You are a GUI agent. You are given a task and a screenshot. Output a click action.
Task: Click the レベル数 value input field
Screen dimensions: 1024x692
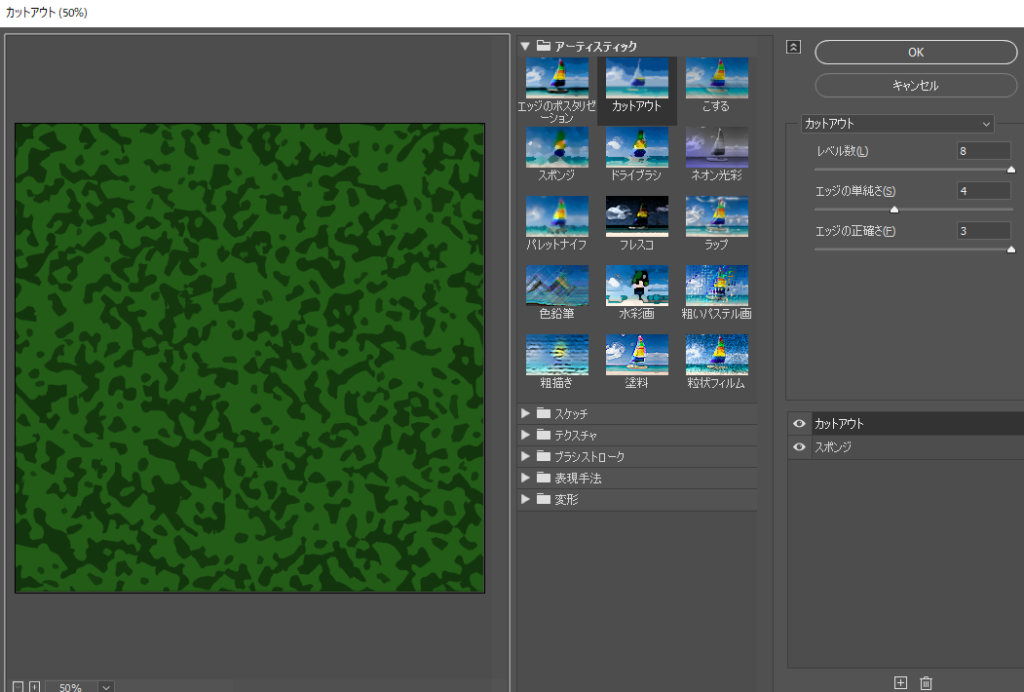[x=983, y=151]
